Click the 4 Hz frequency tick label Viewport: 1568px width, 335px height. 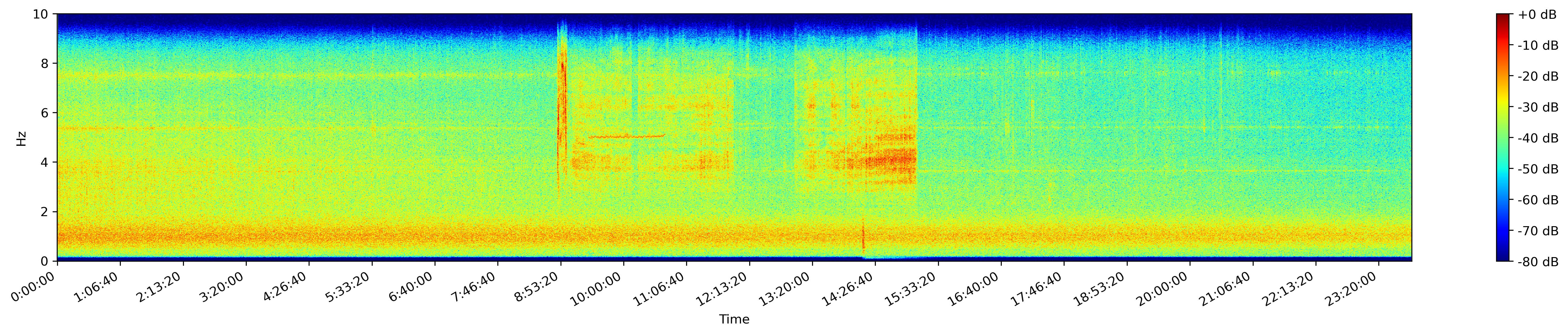(45, 162)
